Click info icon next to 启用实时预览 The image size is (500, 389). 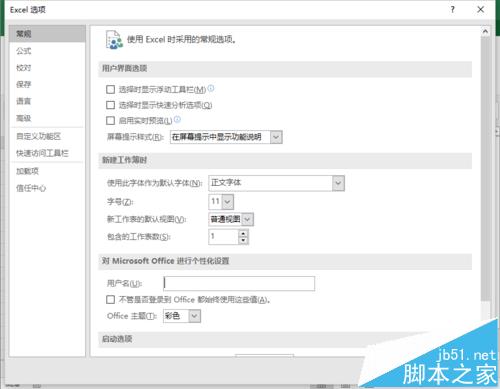coord(177,119)
